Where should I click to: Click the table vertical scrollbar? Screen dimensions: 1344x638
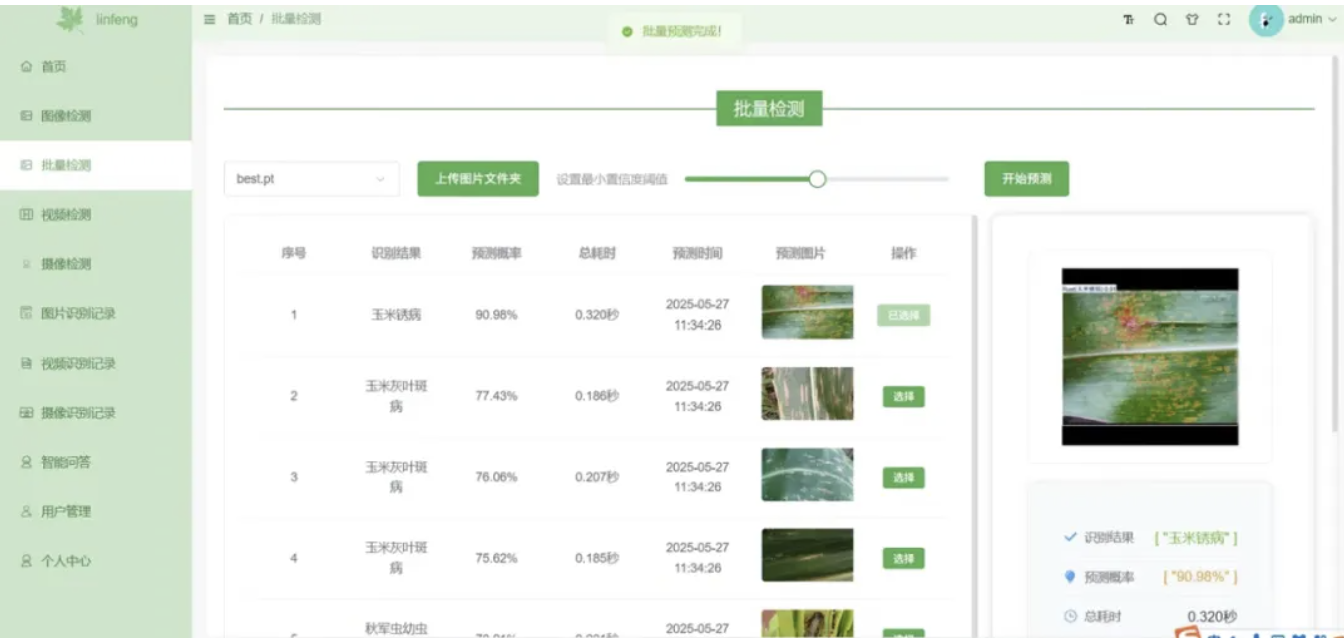975,425
